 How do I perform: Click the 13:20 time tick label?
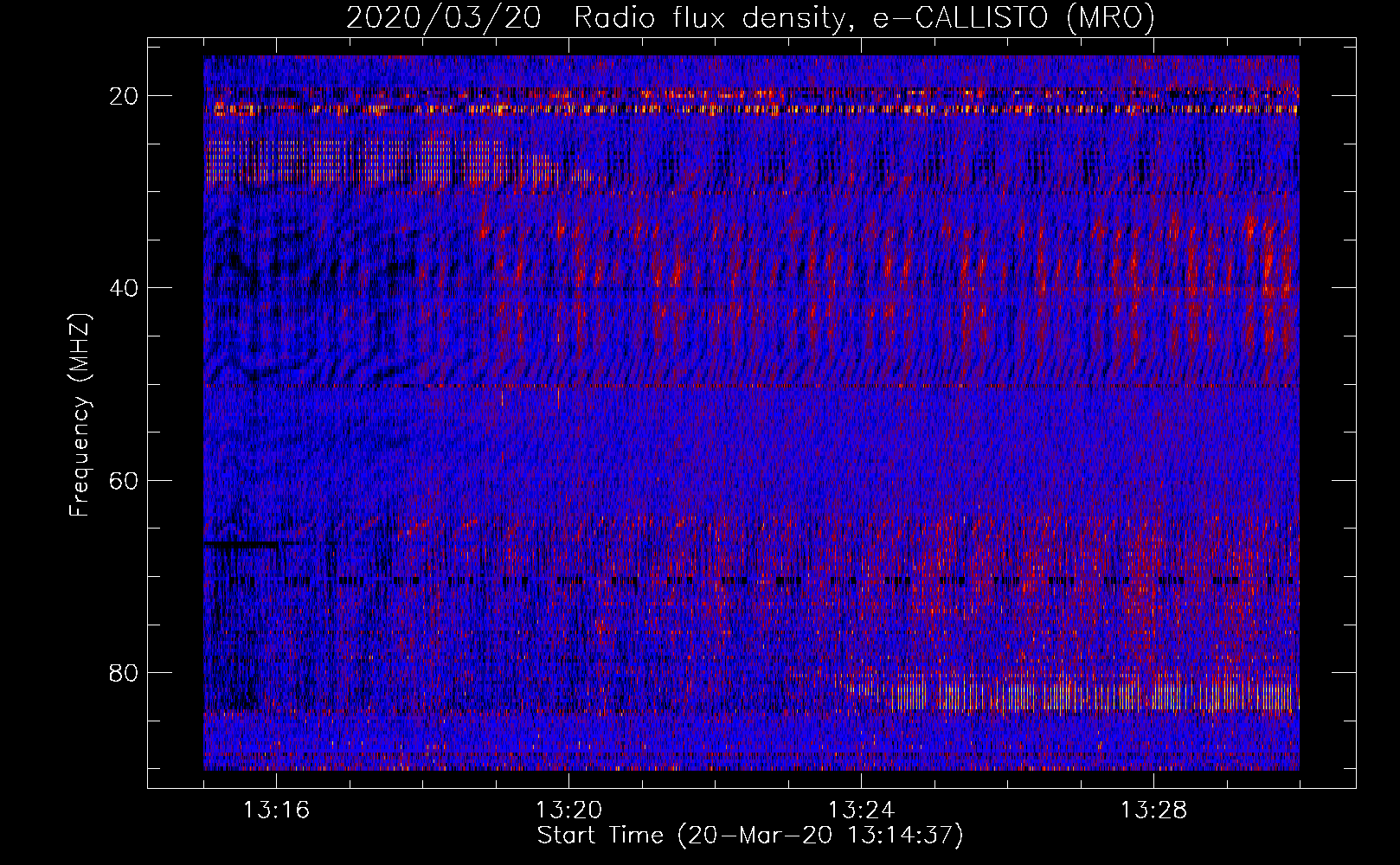coord(568,811)
